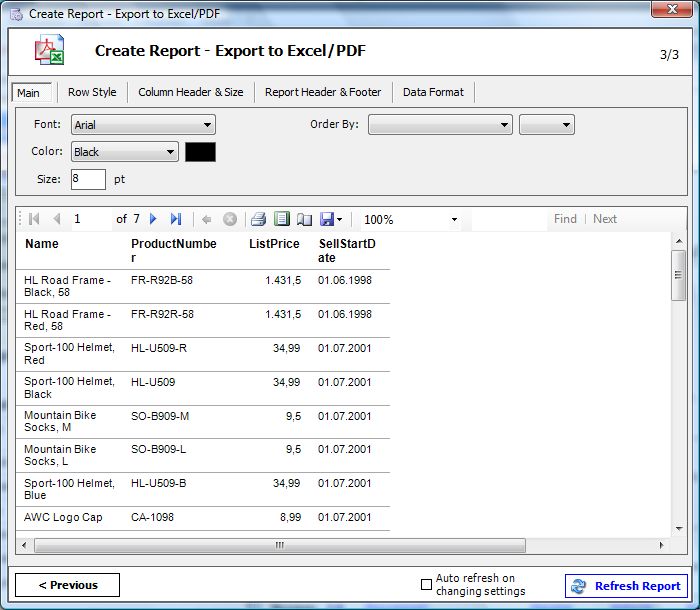Click the Next search link
700x610 pixels.
click(605, 219)
